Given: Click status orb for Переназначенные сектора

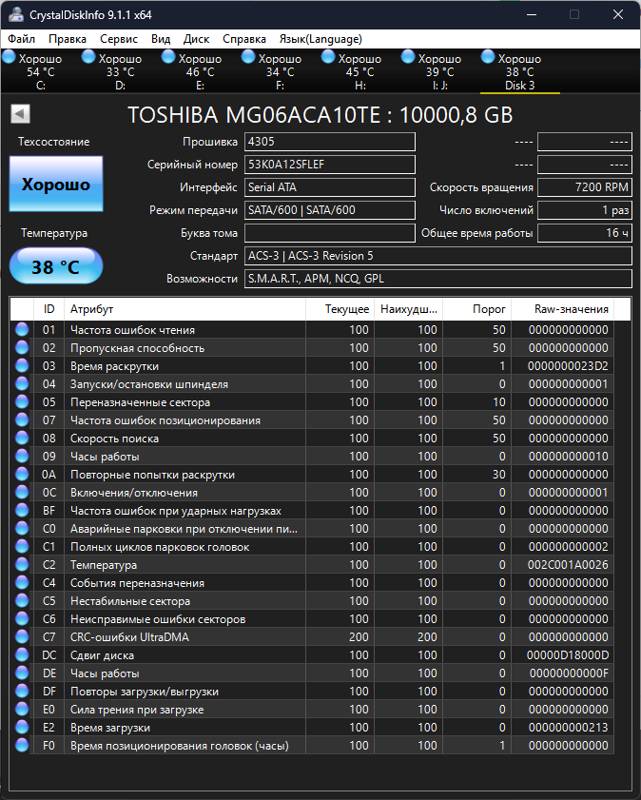Looking at the screenshot, I should pyautogui.click(x=21, y=402).
